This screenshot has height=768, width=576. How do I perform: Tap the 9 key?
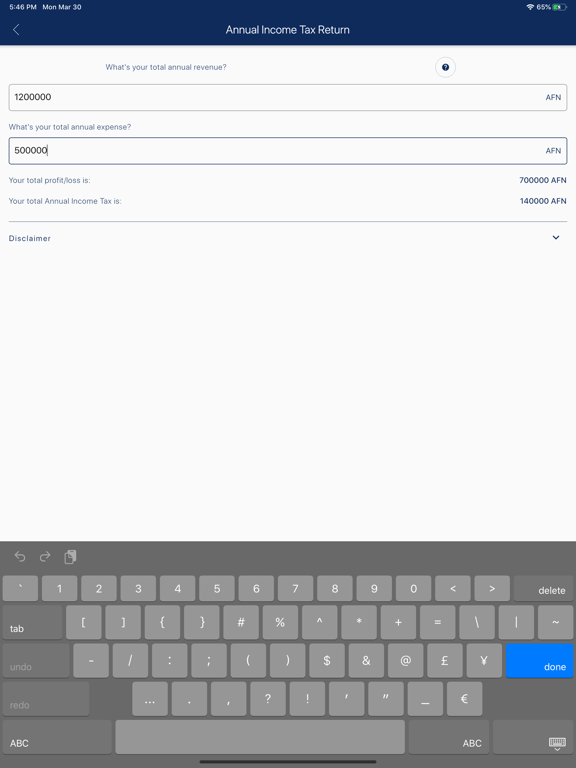click(374, 588)
